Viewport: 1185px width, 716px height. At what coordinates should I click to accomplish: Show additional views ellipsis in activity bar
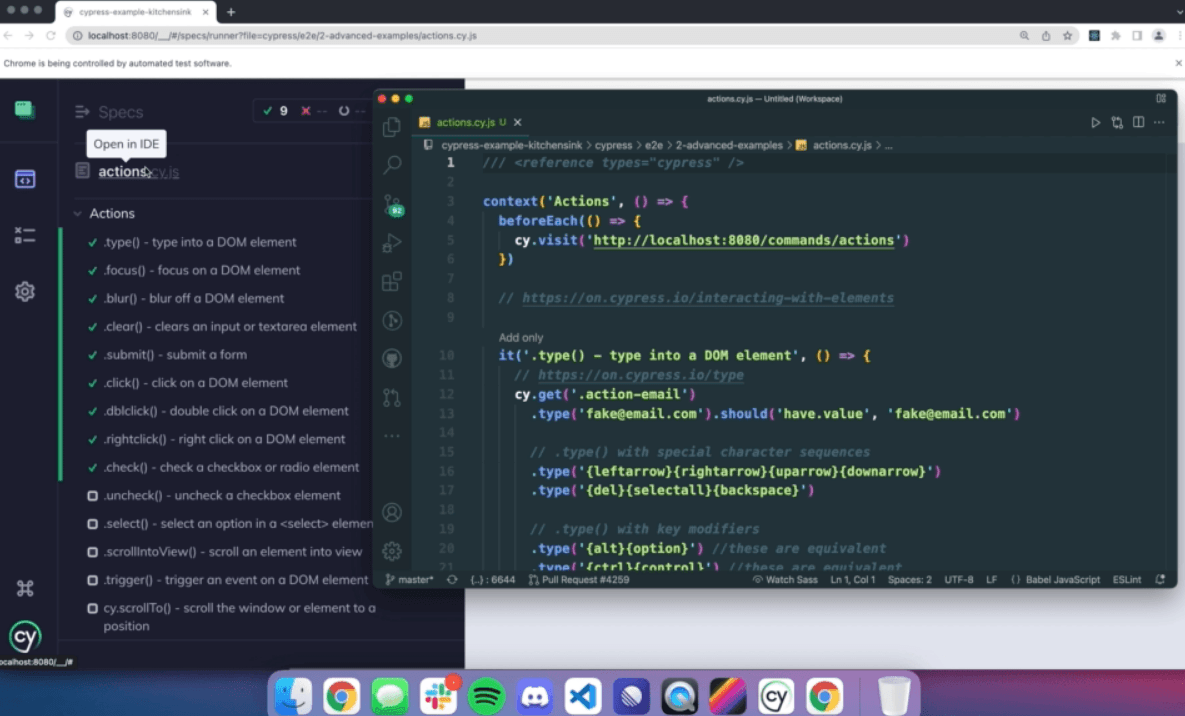pos(391,435)
